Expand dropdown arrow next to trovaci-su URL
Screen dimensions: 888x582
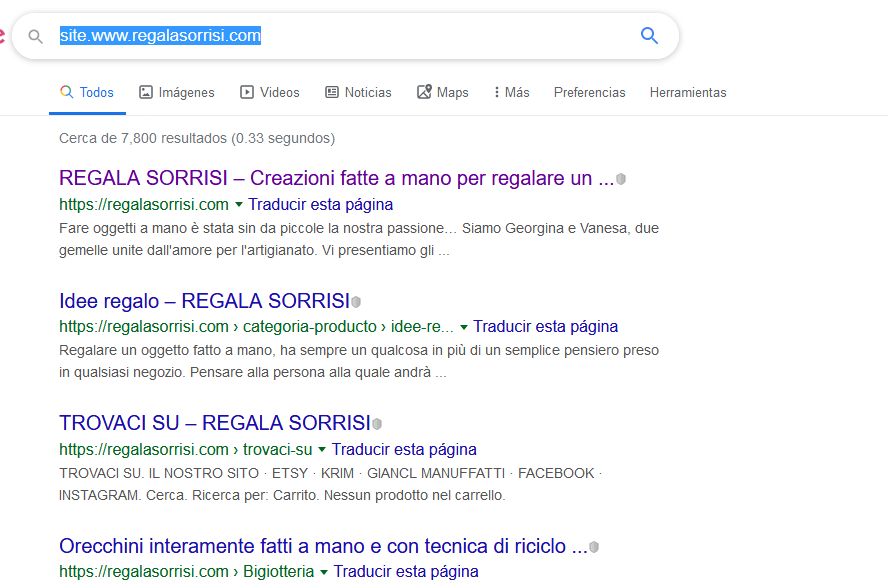322,450
